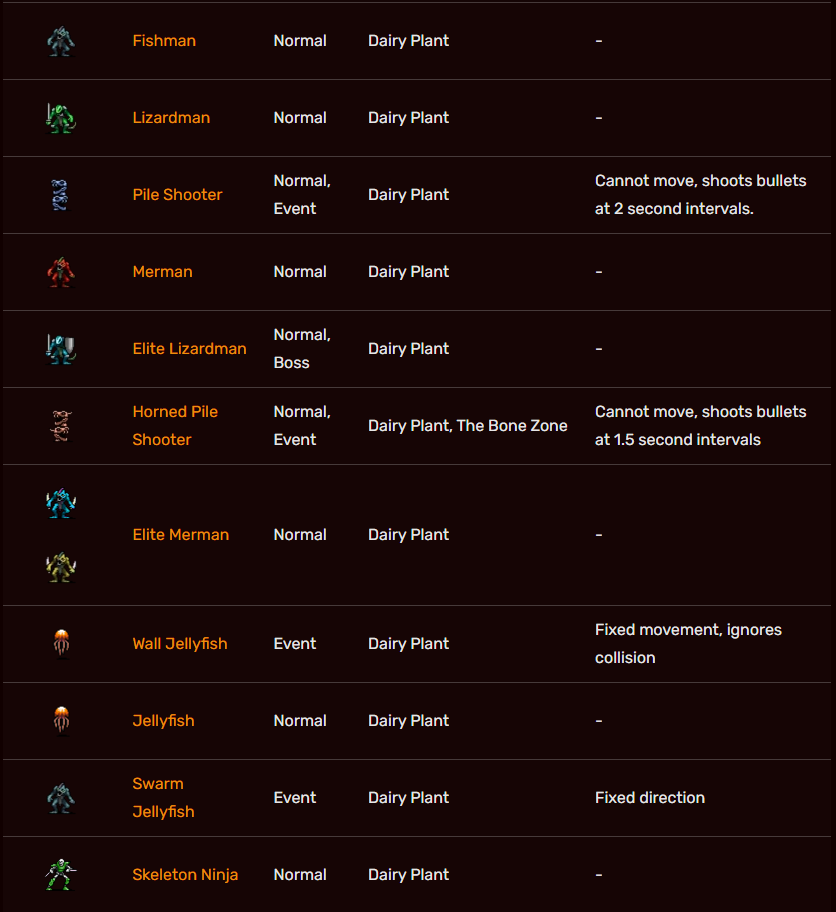The width and height of the screenshot is (836, 912).
Task: Go to the Elite Merman page link
Action: click(x=180, y=535)
